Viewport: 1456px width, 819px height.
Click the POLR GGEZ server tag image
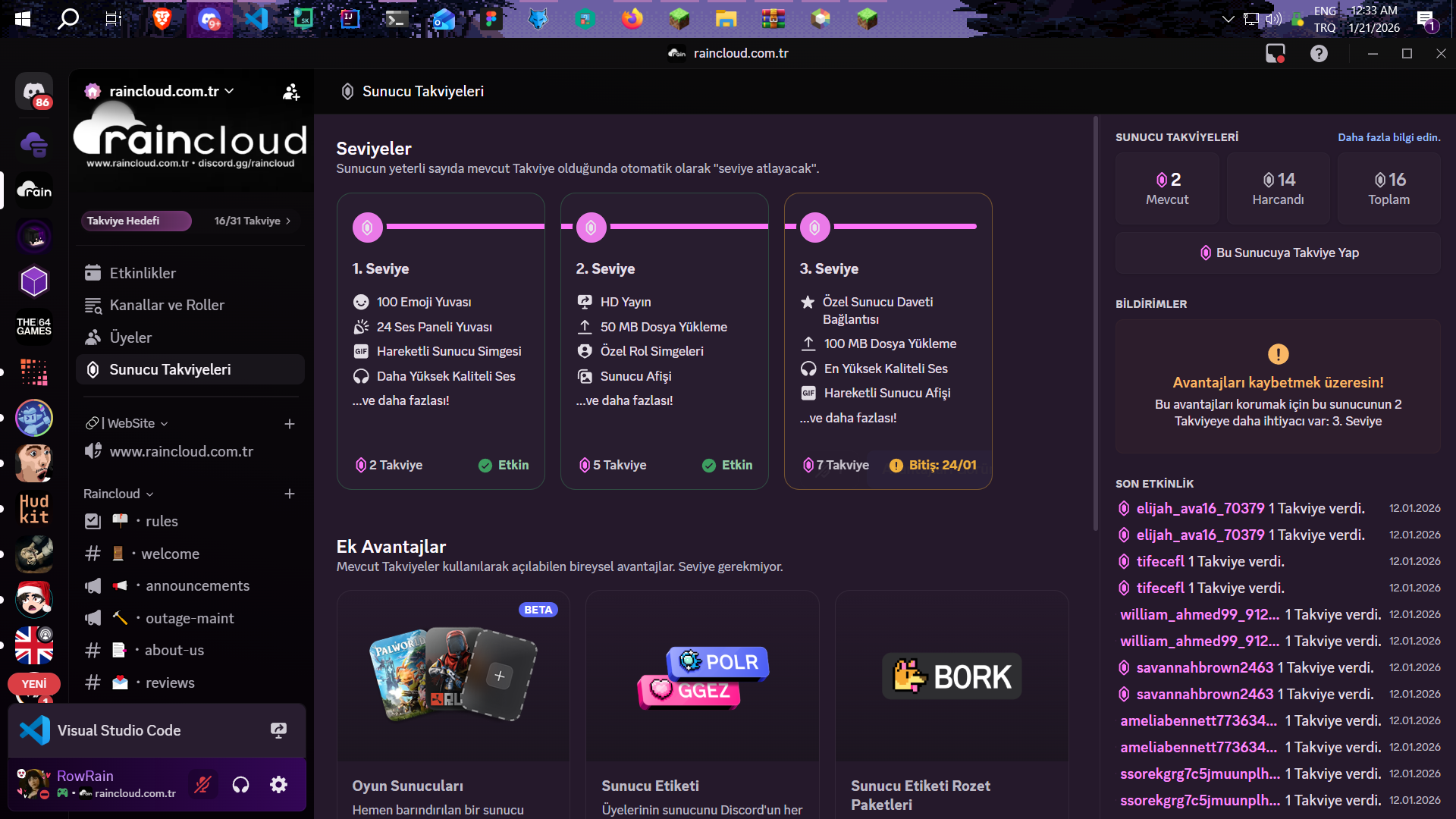pos(703,678)
